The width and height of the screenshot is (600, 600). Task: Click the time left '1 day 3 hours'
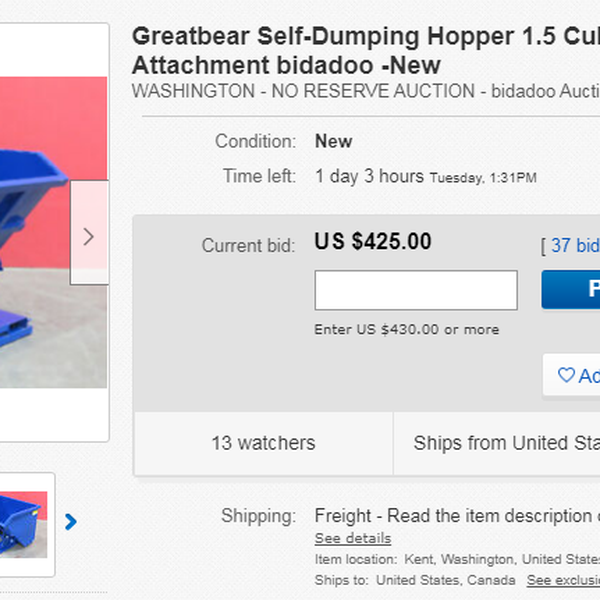click(x=369, y=177)
